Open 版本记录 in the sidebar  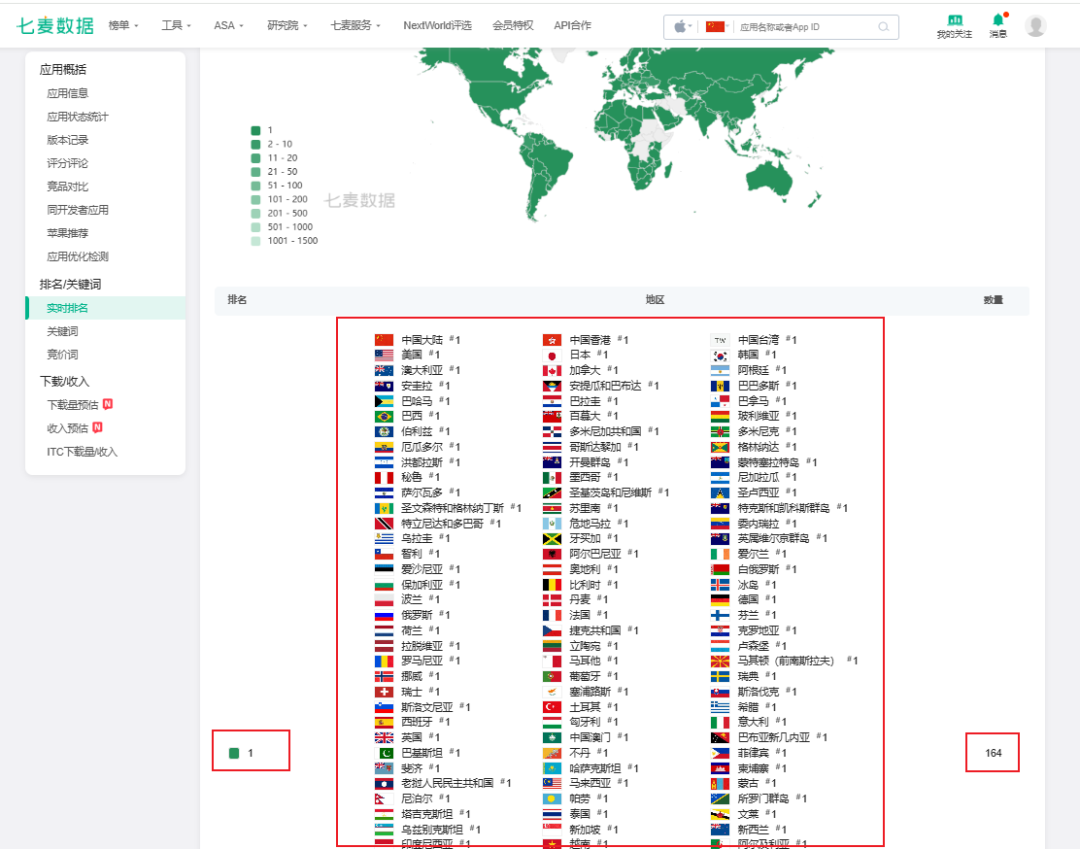68,140
